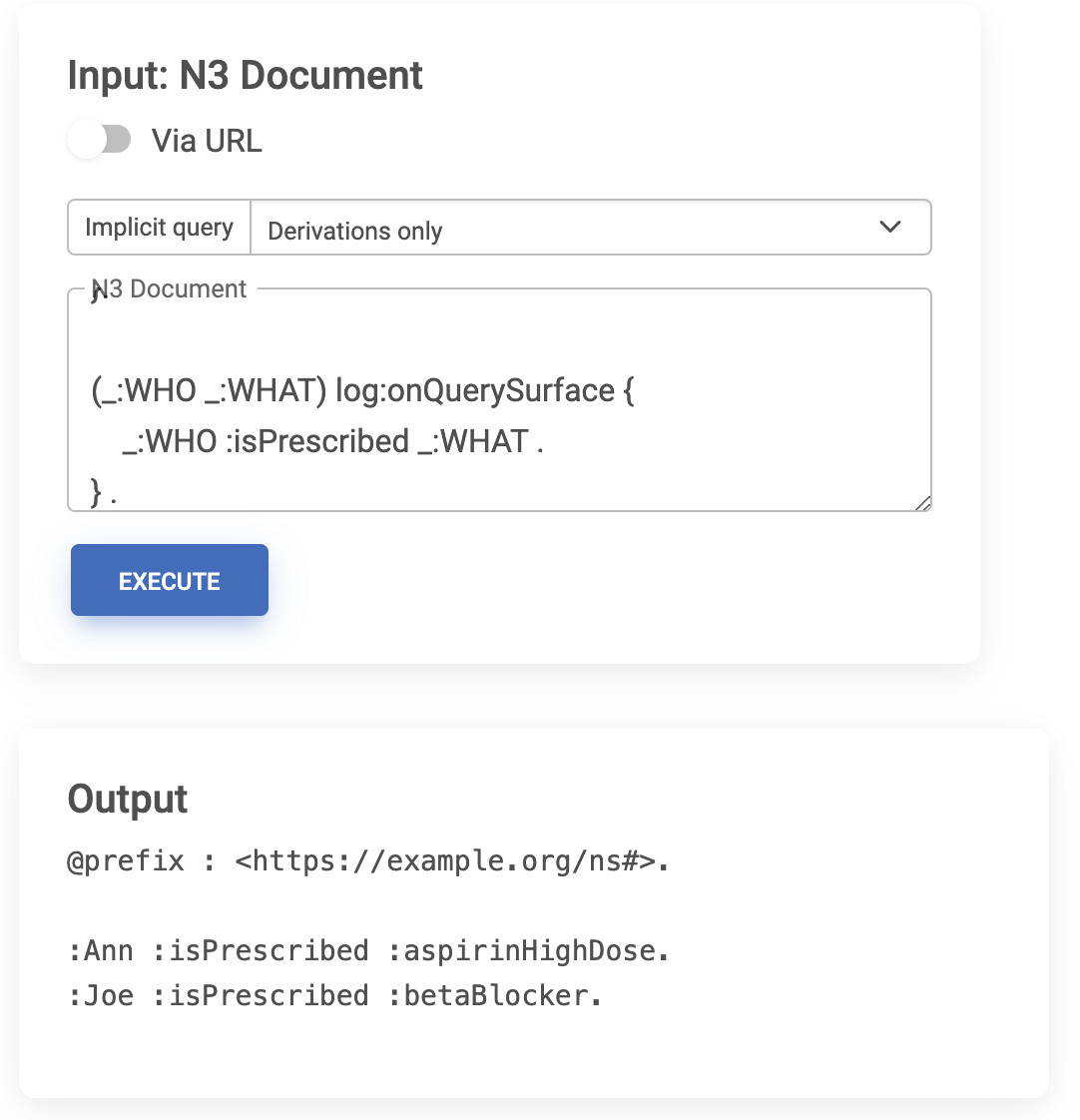Screen dimensions: 1080x1120
Task: Click ":aspirinHighDose" in the output
Action: 529,950
